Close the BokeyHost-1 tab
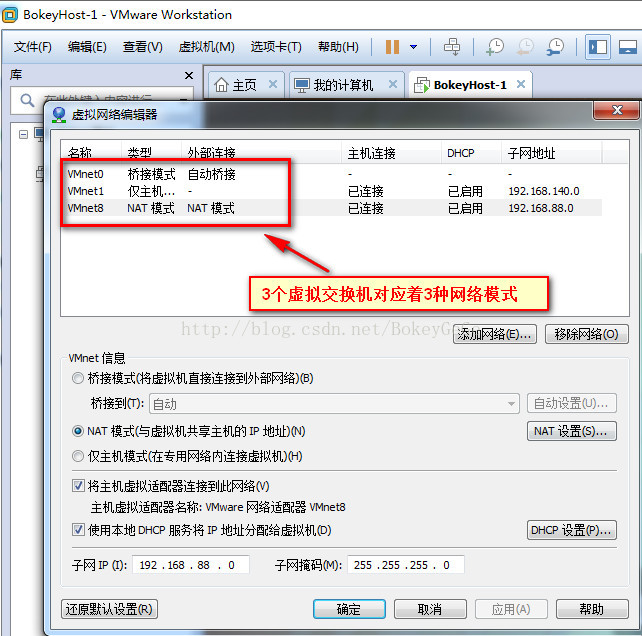Screen dimensions: 642x636 coord(521,84)
